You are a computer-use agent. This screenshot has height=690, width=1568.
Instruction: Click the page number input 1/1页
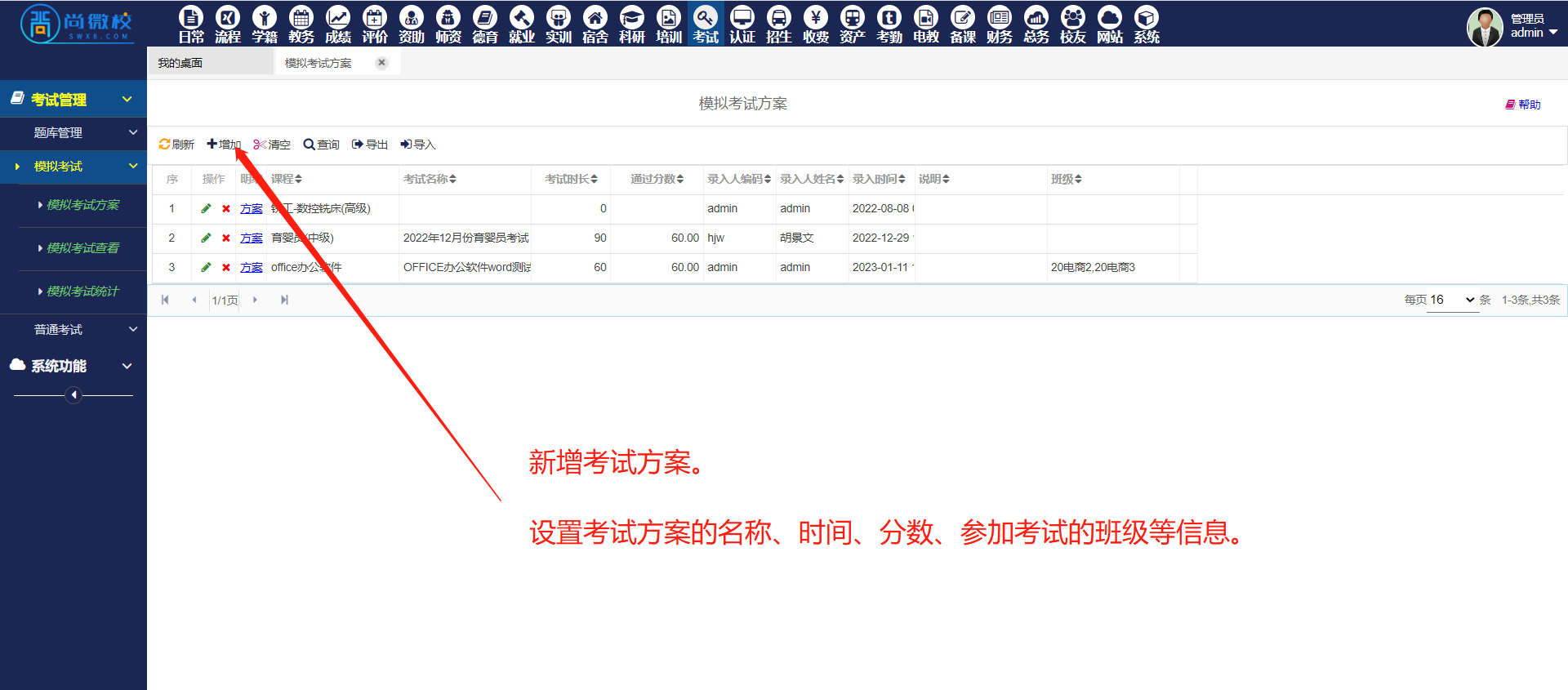point(225,300)
